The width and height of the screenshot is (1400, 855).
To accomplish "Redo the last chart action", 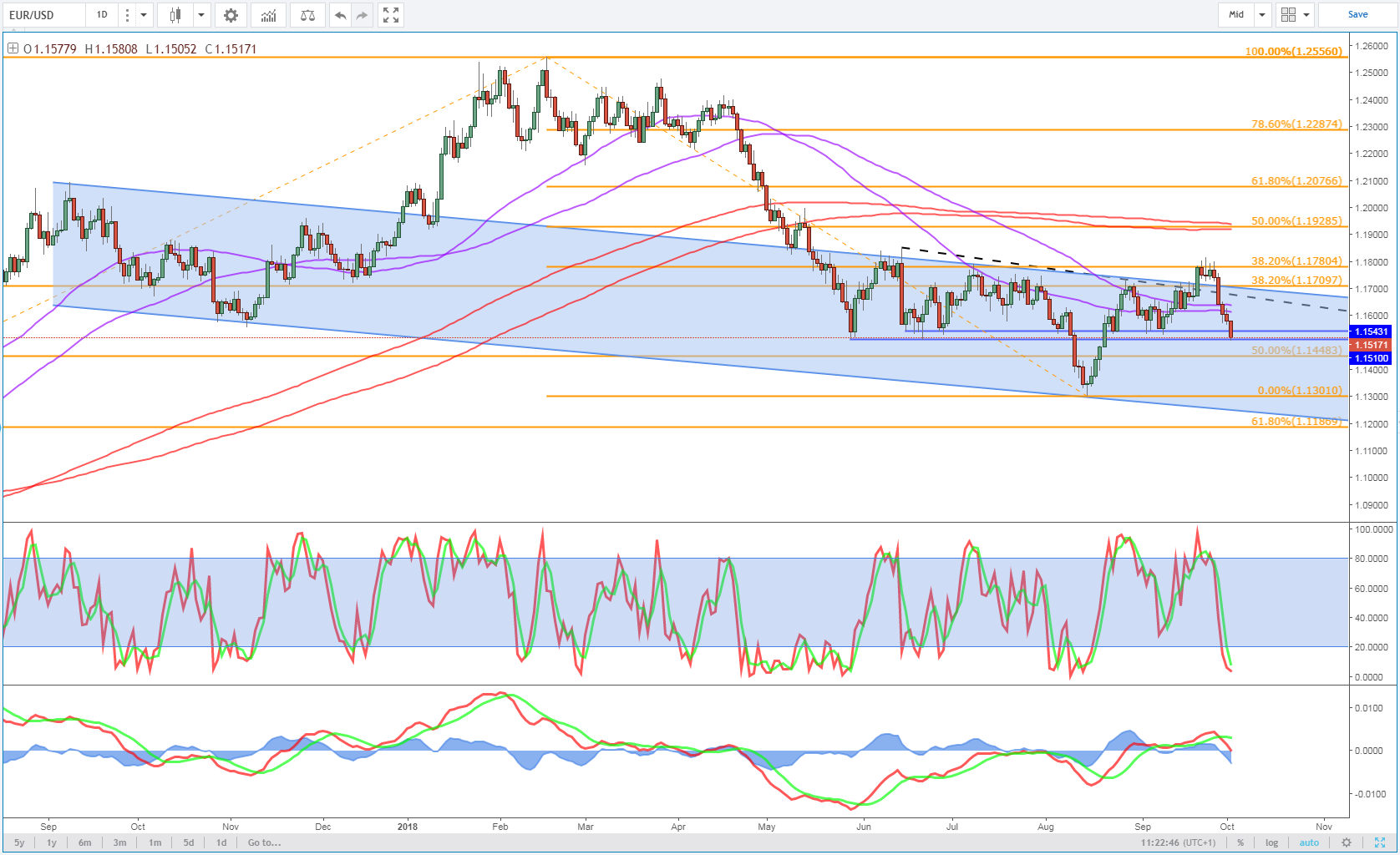I will 362,15.
